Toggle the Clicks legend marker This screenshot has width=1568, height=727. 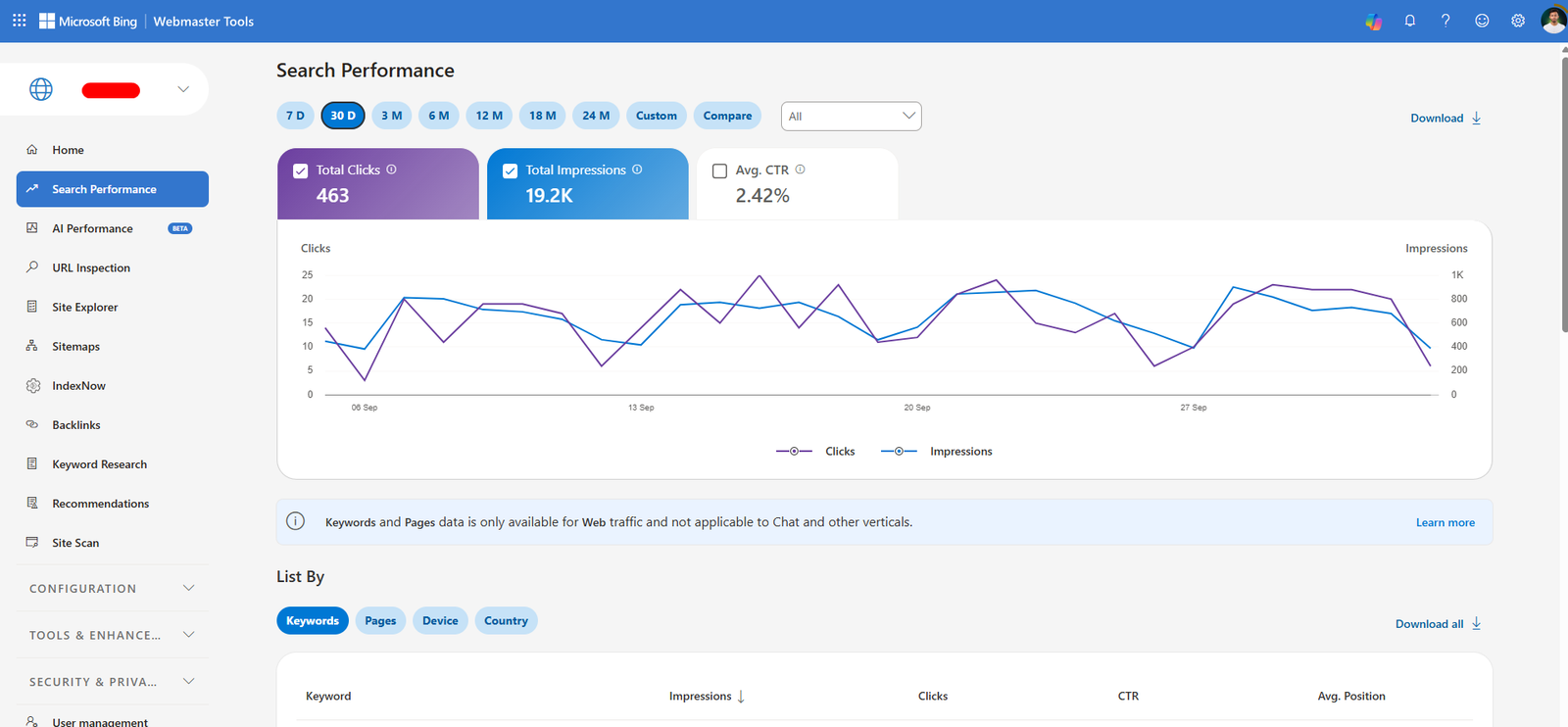tap(794, 452)
